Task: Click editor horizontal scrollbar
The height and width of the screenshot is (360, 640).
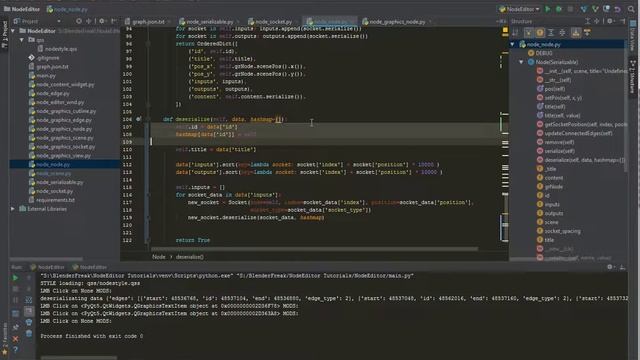Action: [x=314, y=248]
